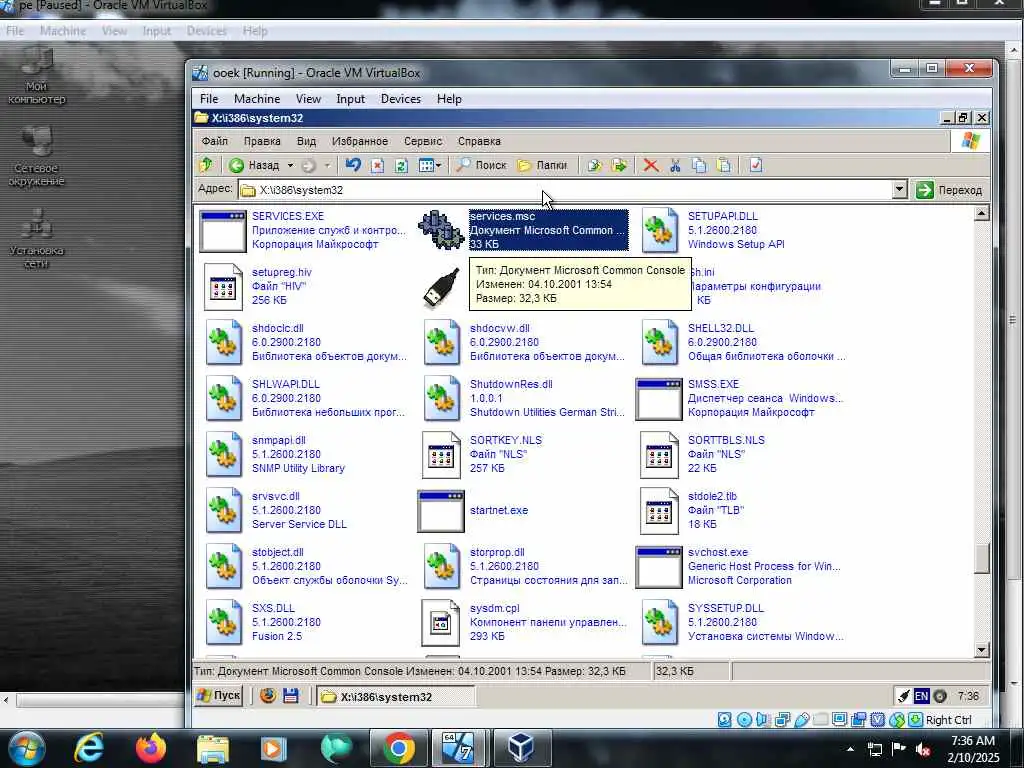Click the SYSSETUP.DLL file name

(726, 608)
